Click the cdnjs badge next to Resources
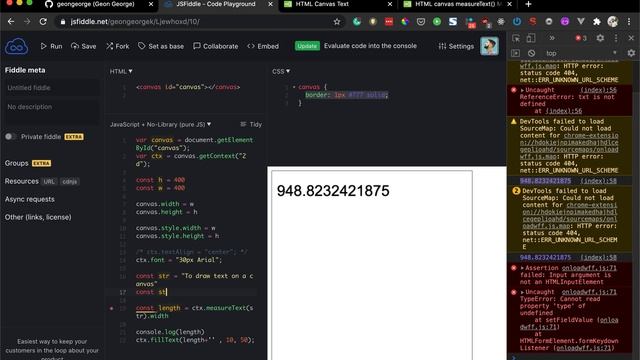 point(69,182)
